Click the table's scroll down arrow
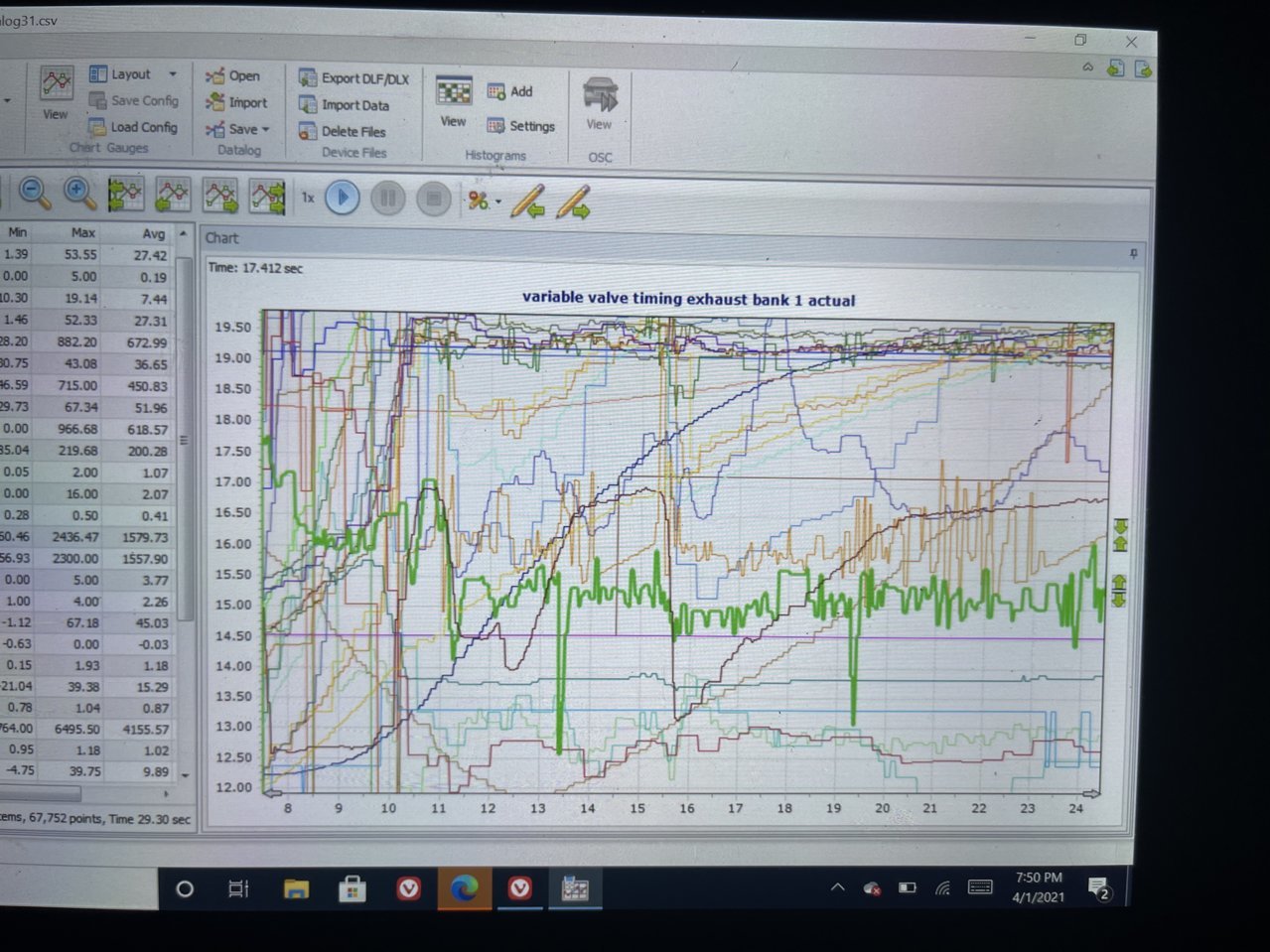Viewport: 1270px width, 952px height. pyautogui.click(x=185, y=775)
